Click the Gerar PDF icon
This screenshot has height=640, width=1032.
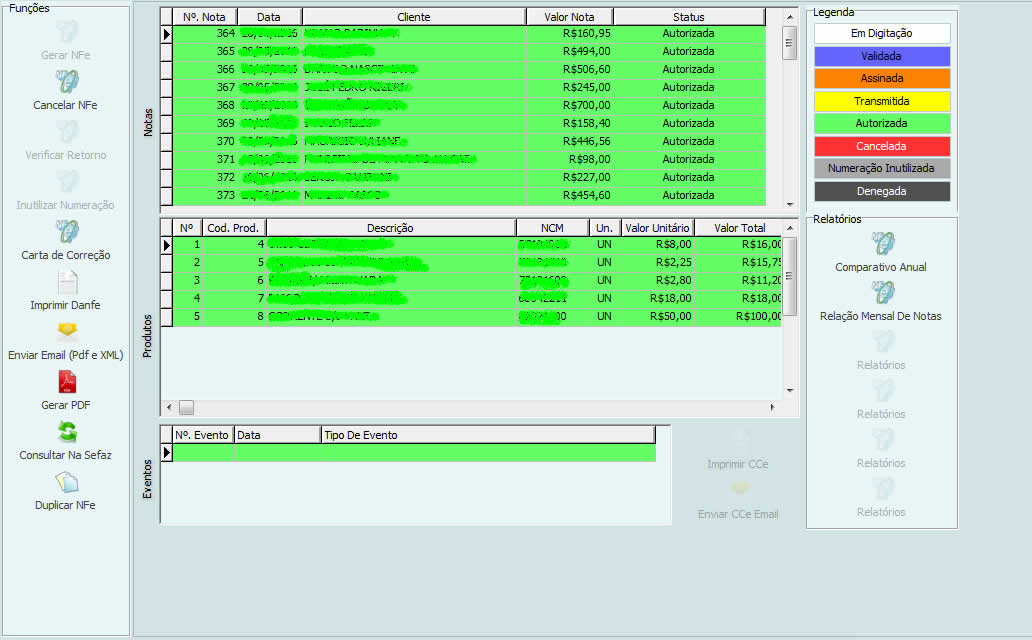coord(66,382)
